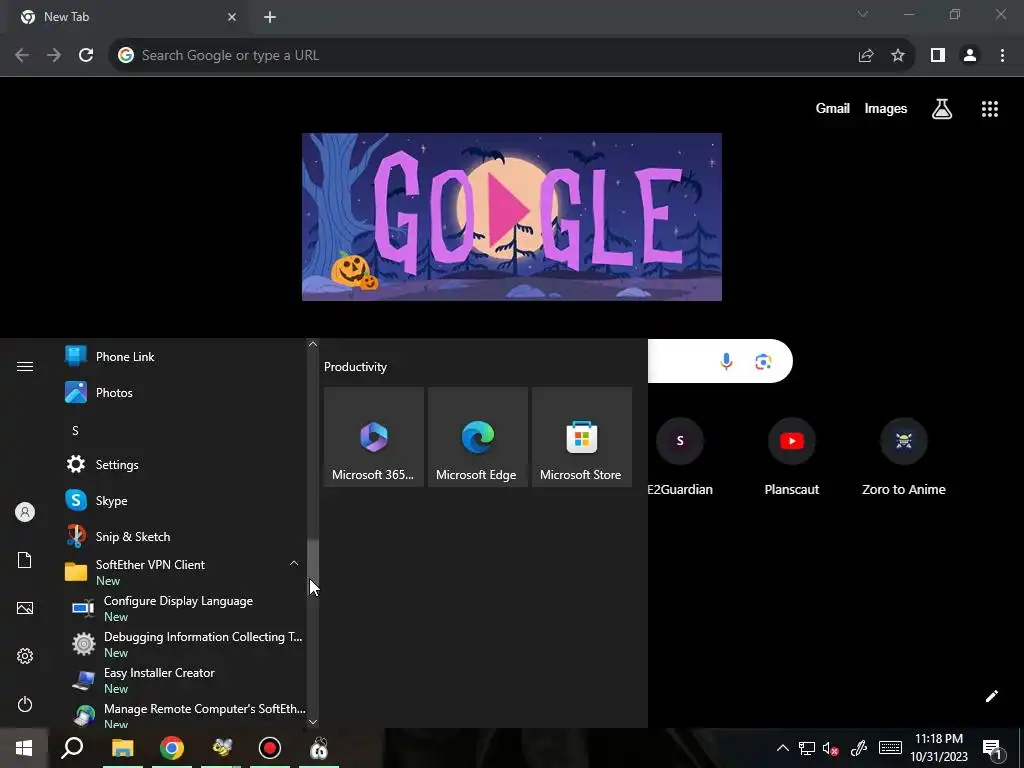Open a new Chrome tab
1024x768 pixels.
[x=270, y=17]
